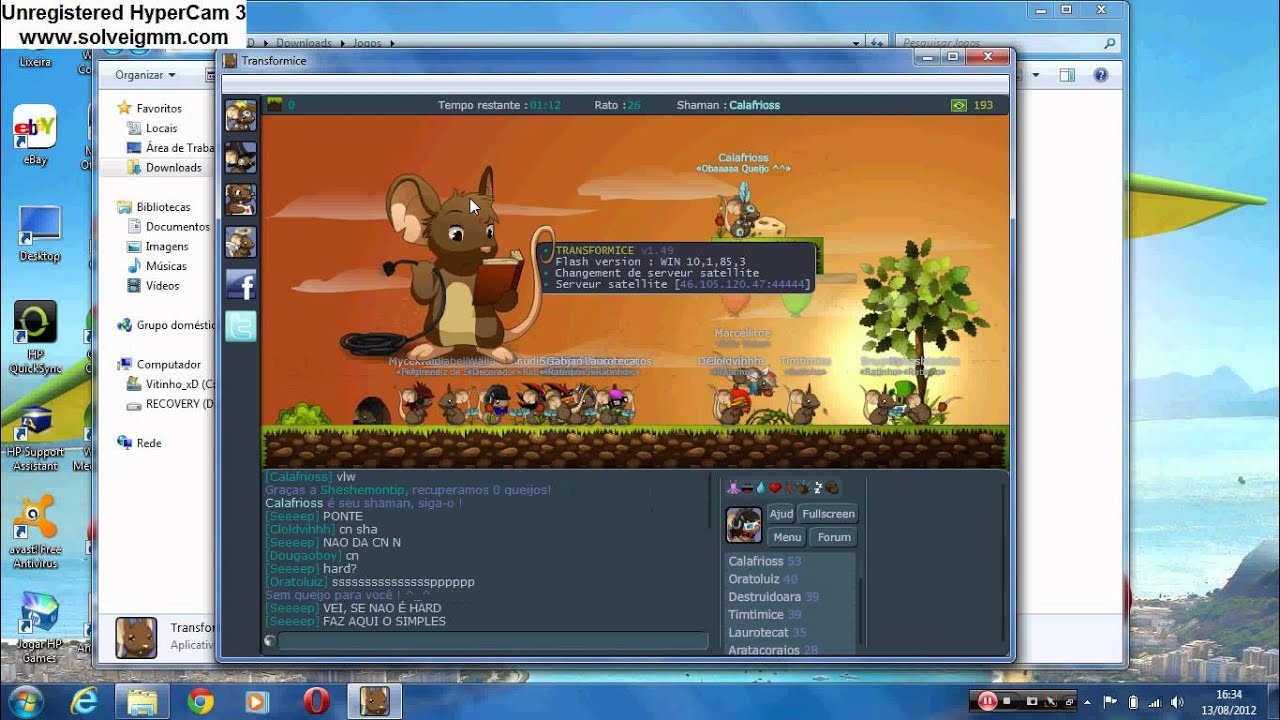
Task: Select the third mouse icon in game sidebar
Action: [240, 199]
